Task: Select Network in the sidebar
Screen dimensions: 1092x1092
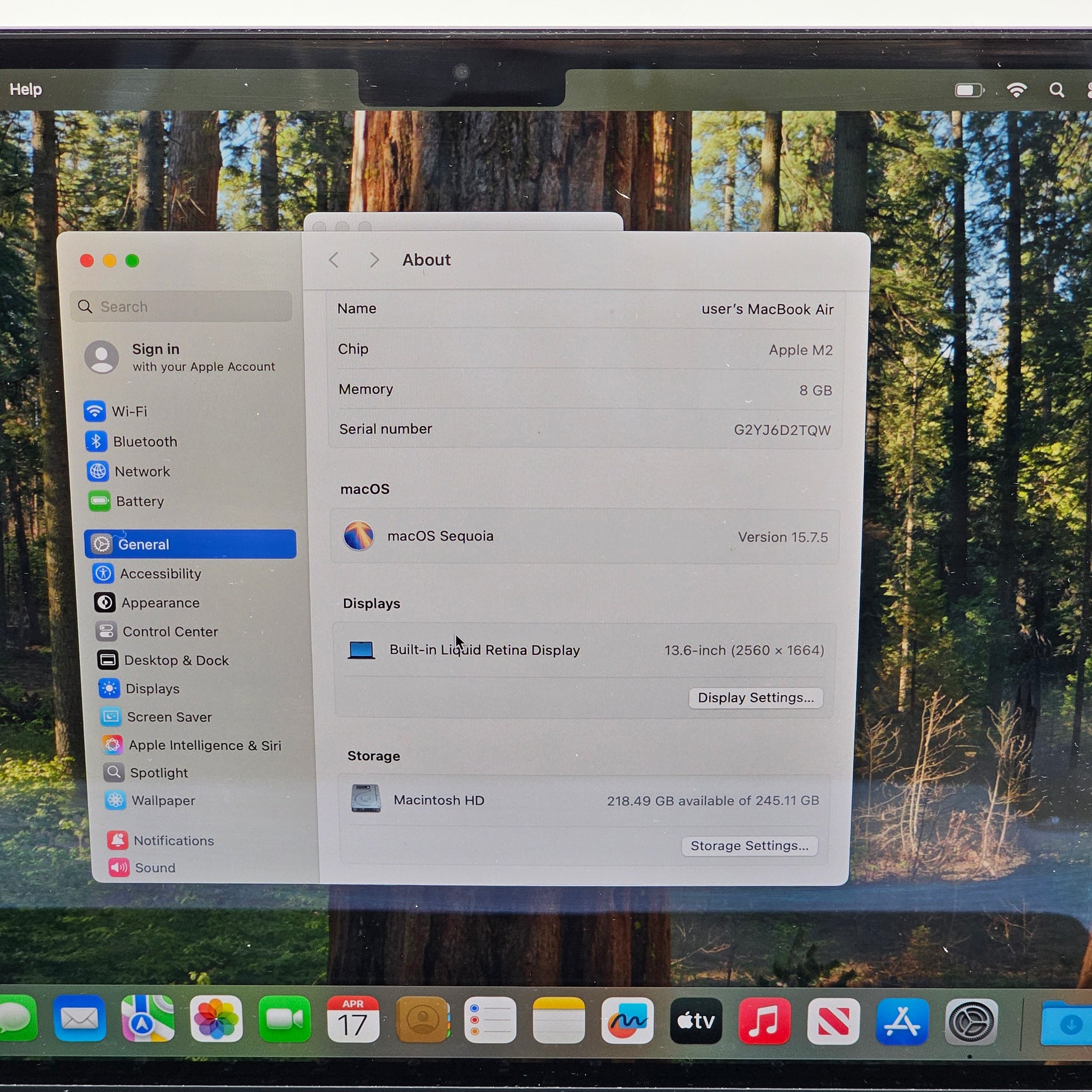Action: [141, 471]
